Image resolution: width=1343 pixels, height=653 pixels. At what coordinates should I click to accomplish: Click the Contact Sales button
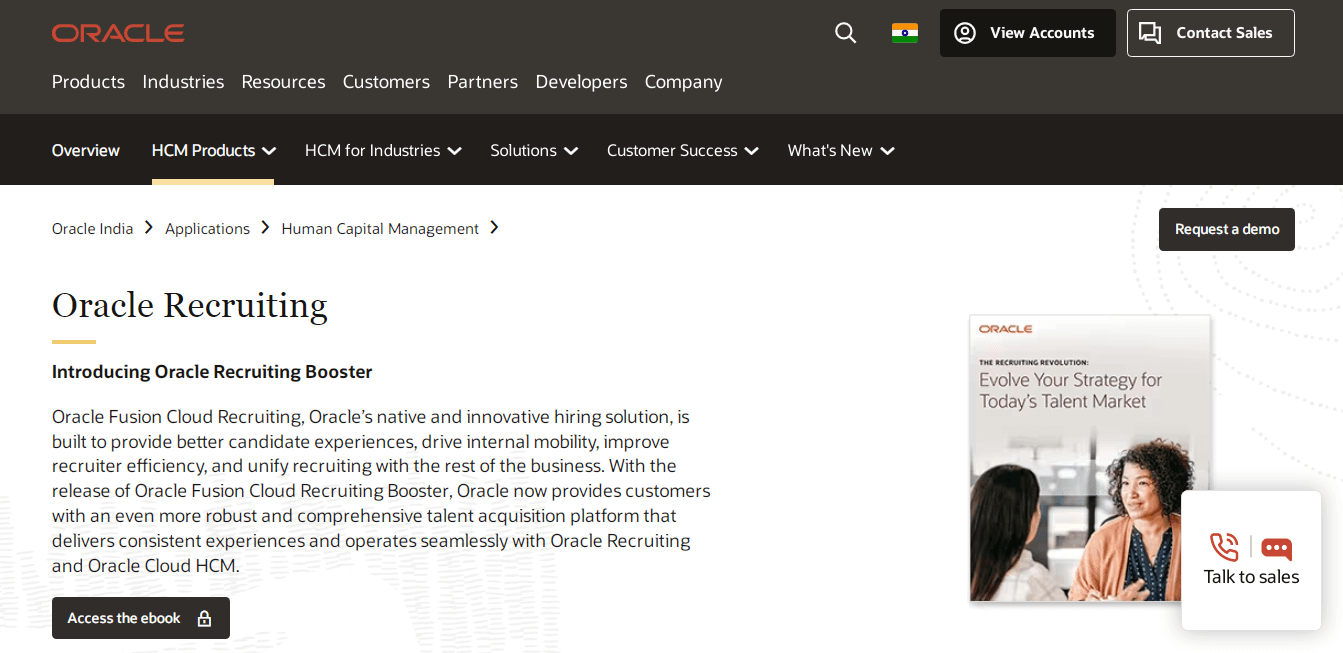[x=1210, y=33]
